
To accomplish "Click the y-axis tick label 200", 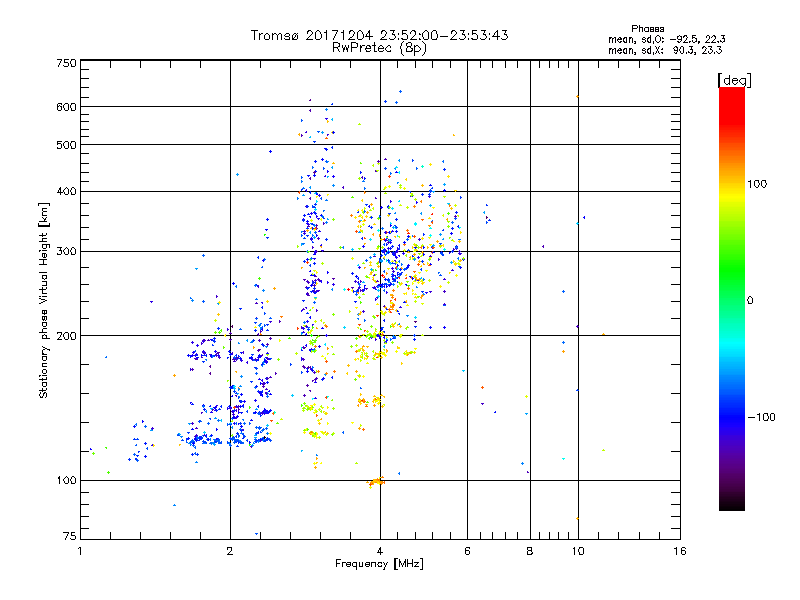I will (x=66, y=336).
